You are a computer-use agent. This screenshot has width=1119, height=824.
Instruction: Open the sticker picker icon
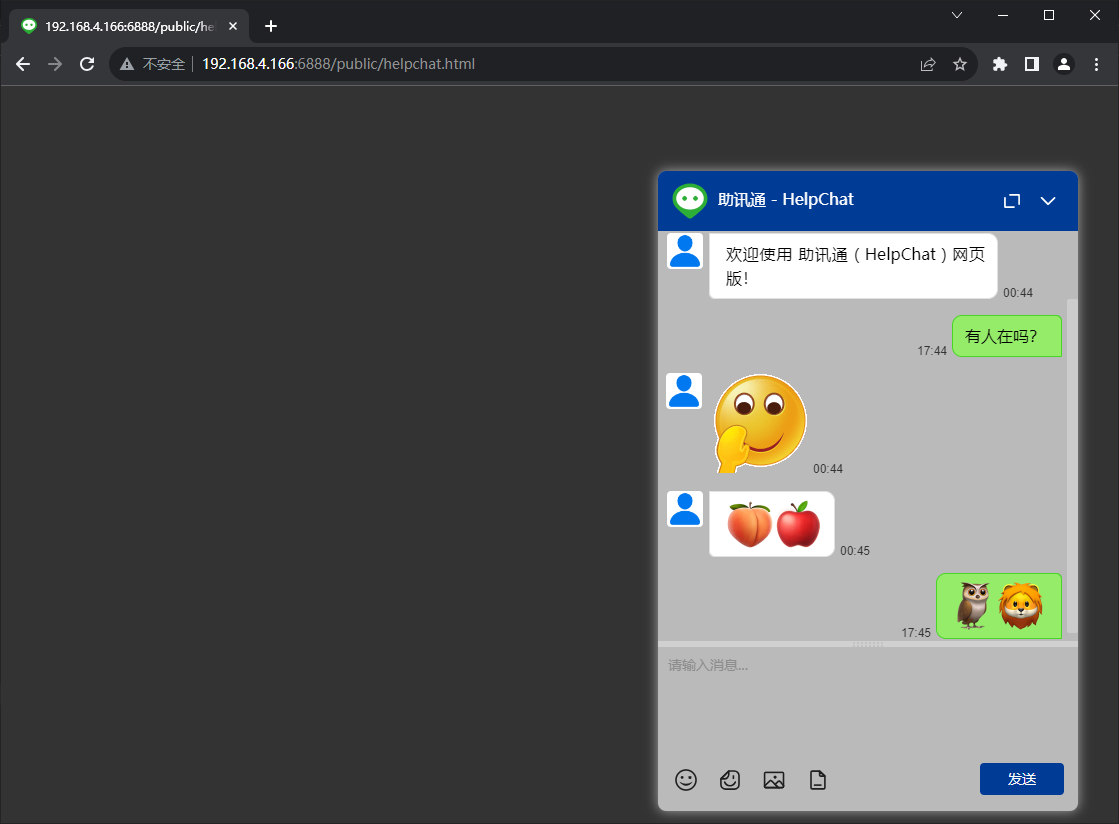[730, 780]
